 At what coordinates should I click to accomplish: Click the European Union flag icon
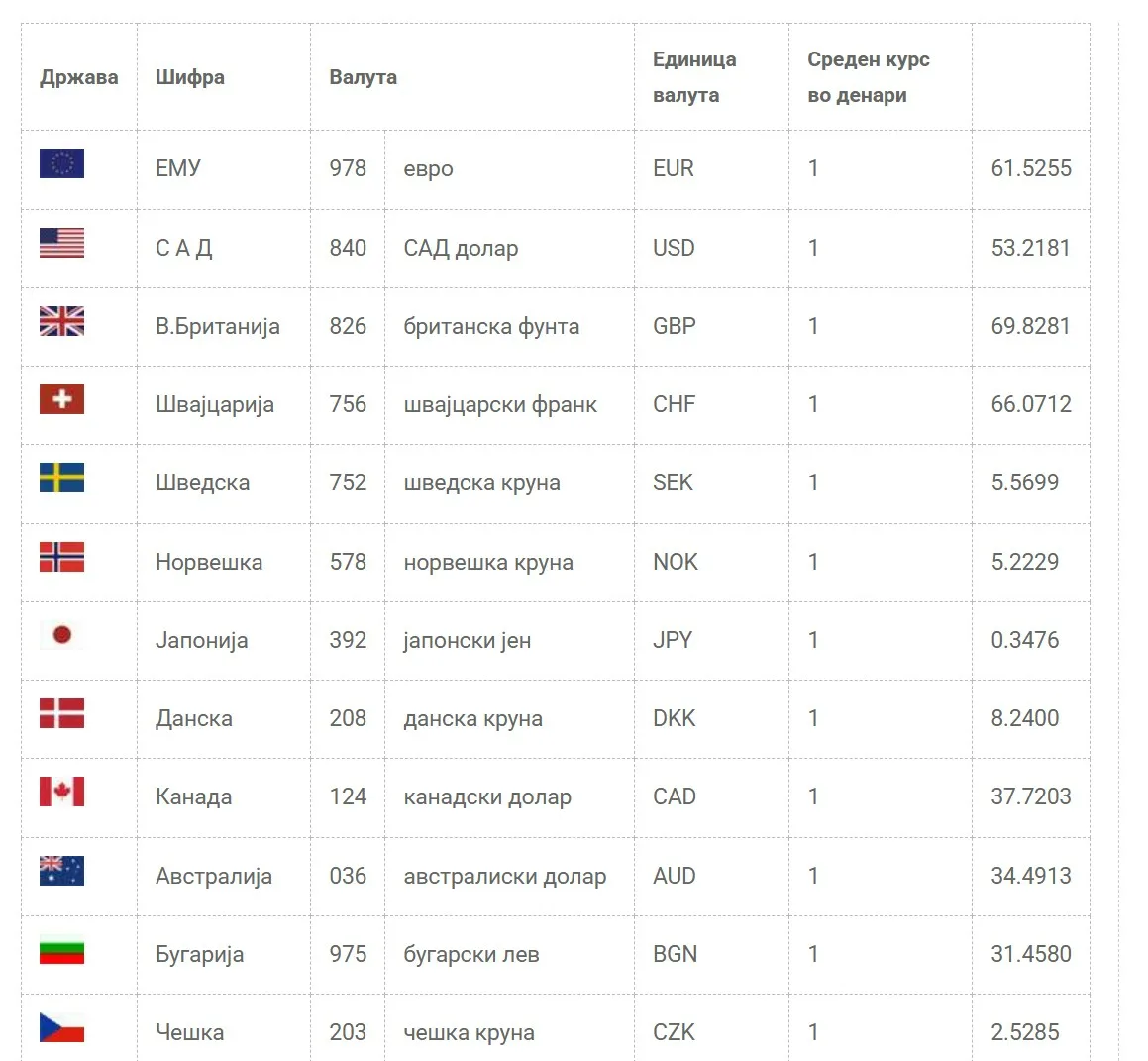(61, 163)
